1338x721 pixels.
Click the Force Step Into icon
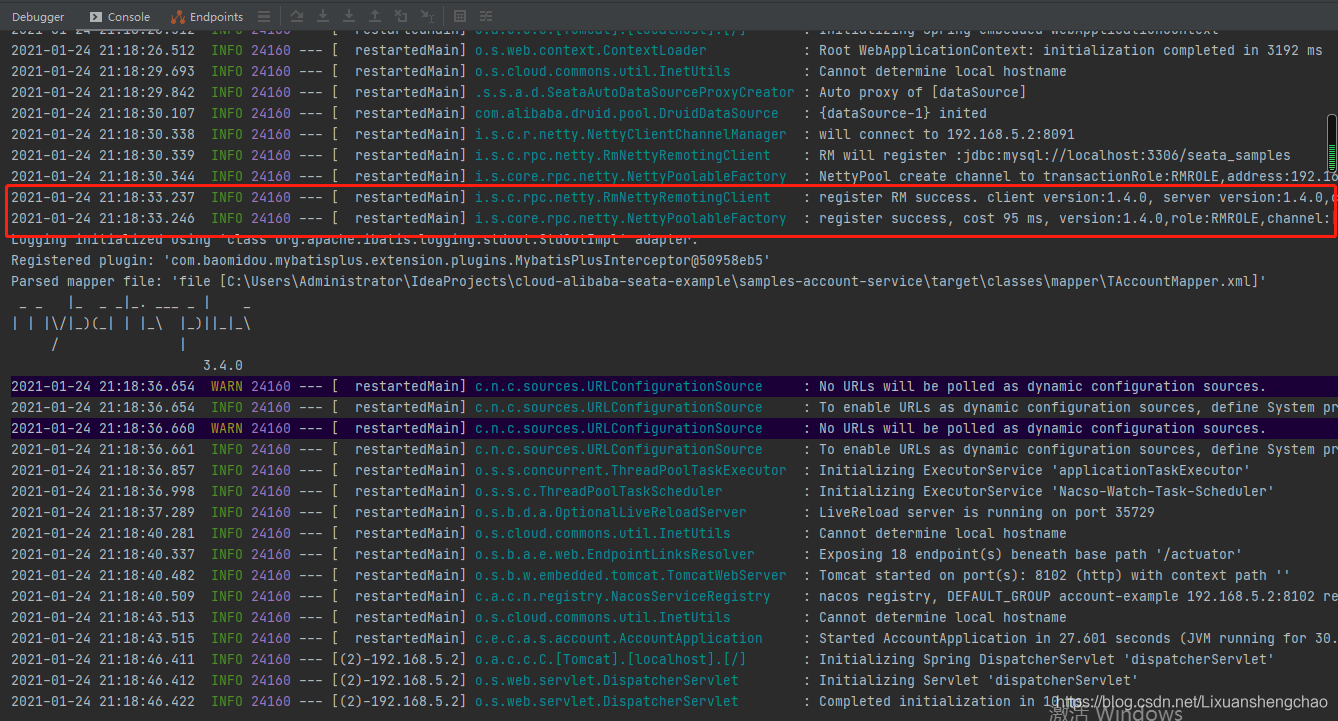349,17
